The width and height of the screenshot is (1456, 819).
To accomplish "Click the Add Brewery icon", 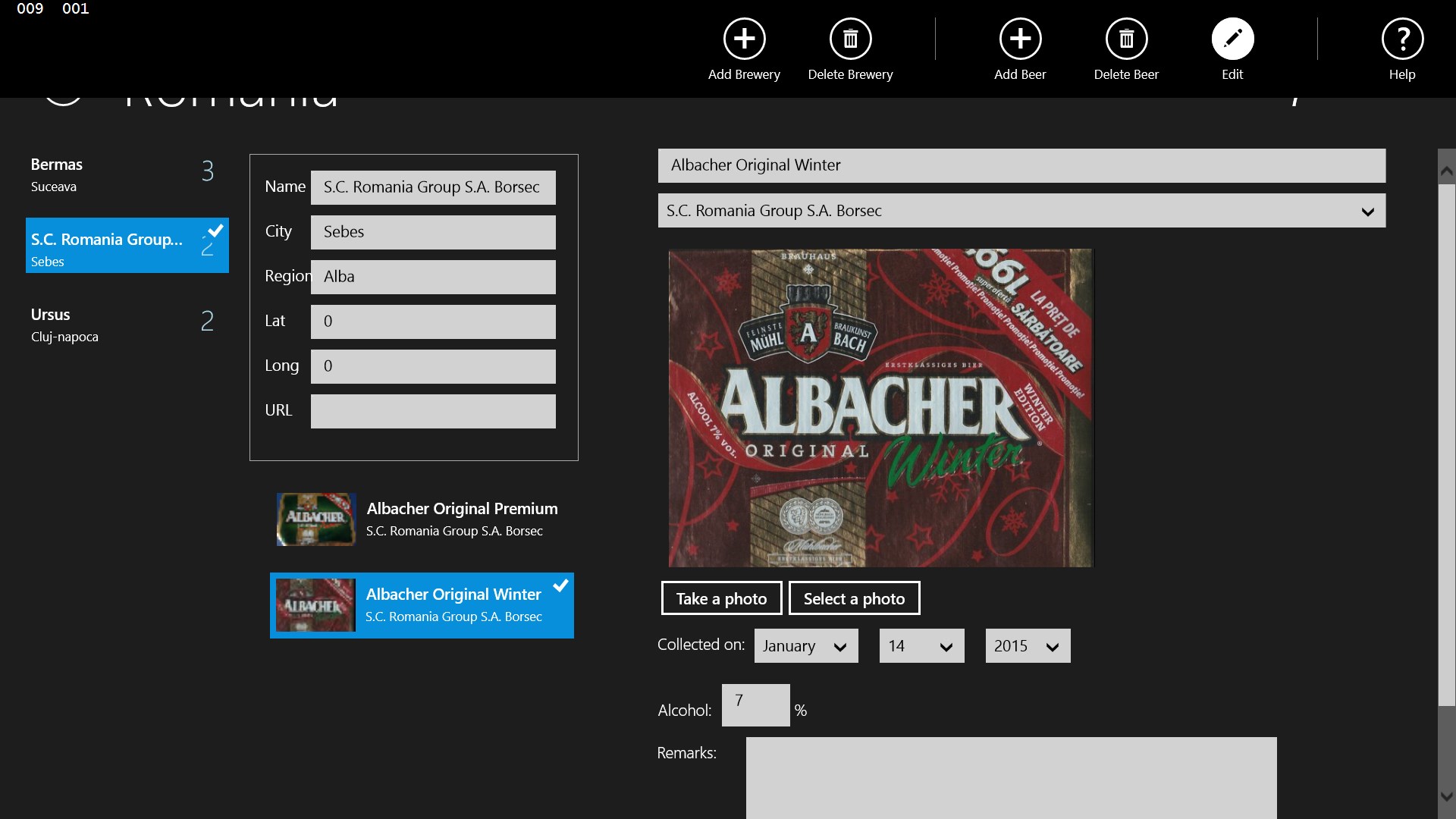I will [744, 39].
